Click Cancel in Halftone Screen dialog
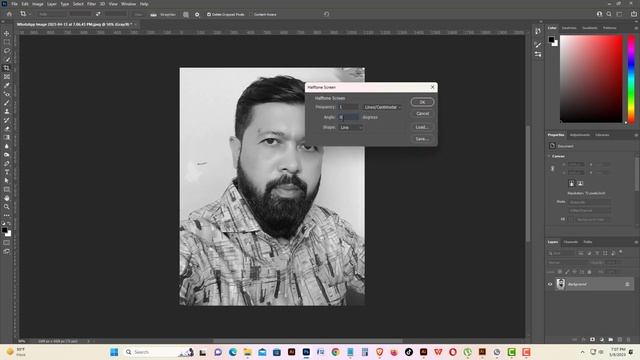The height and width of the screenshot is (360, 640). point(422,114)
